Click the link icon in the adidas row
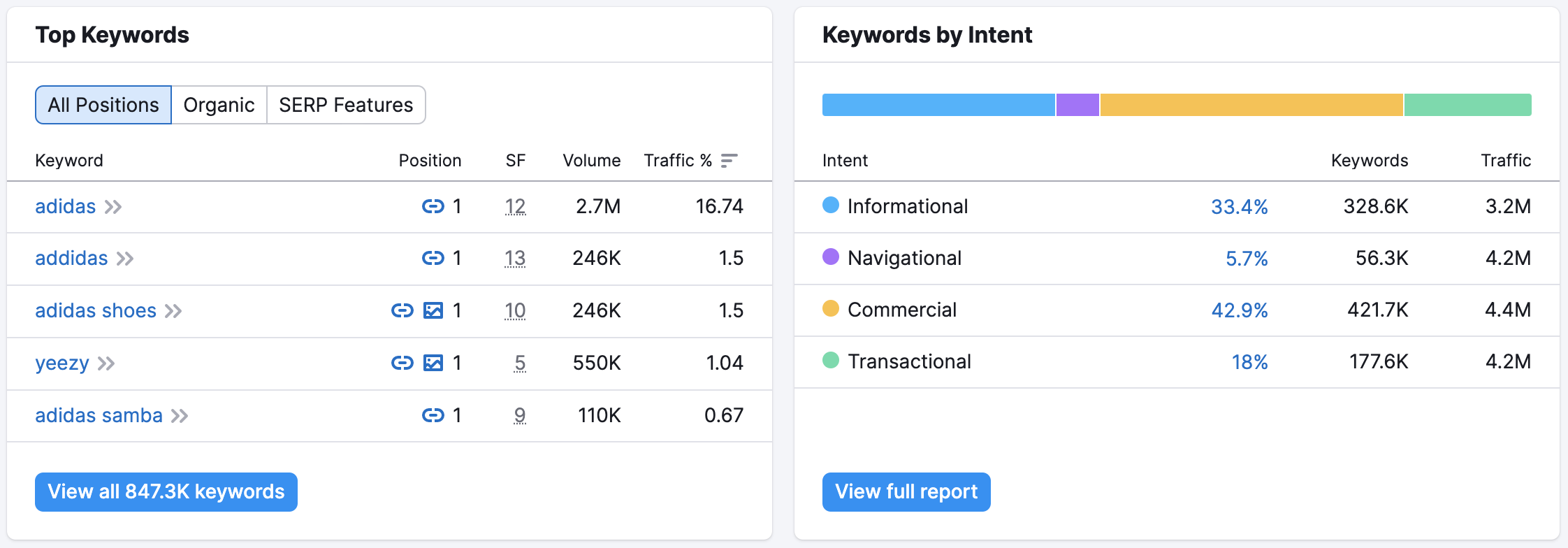The height and width of the screenshot is (548, 1568). point(433,206)
